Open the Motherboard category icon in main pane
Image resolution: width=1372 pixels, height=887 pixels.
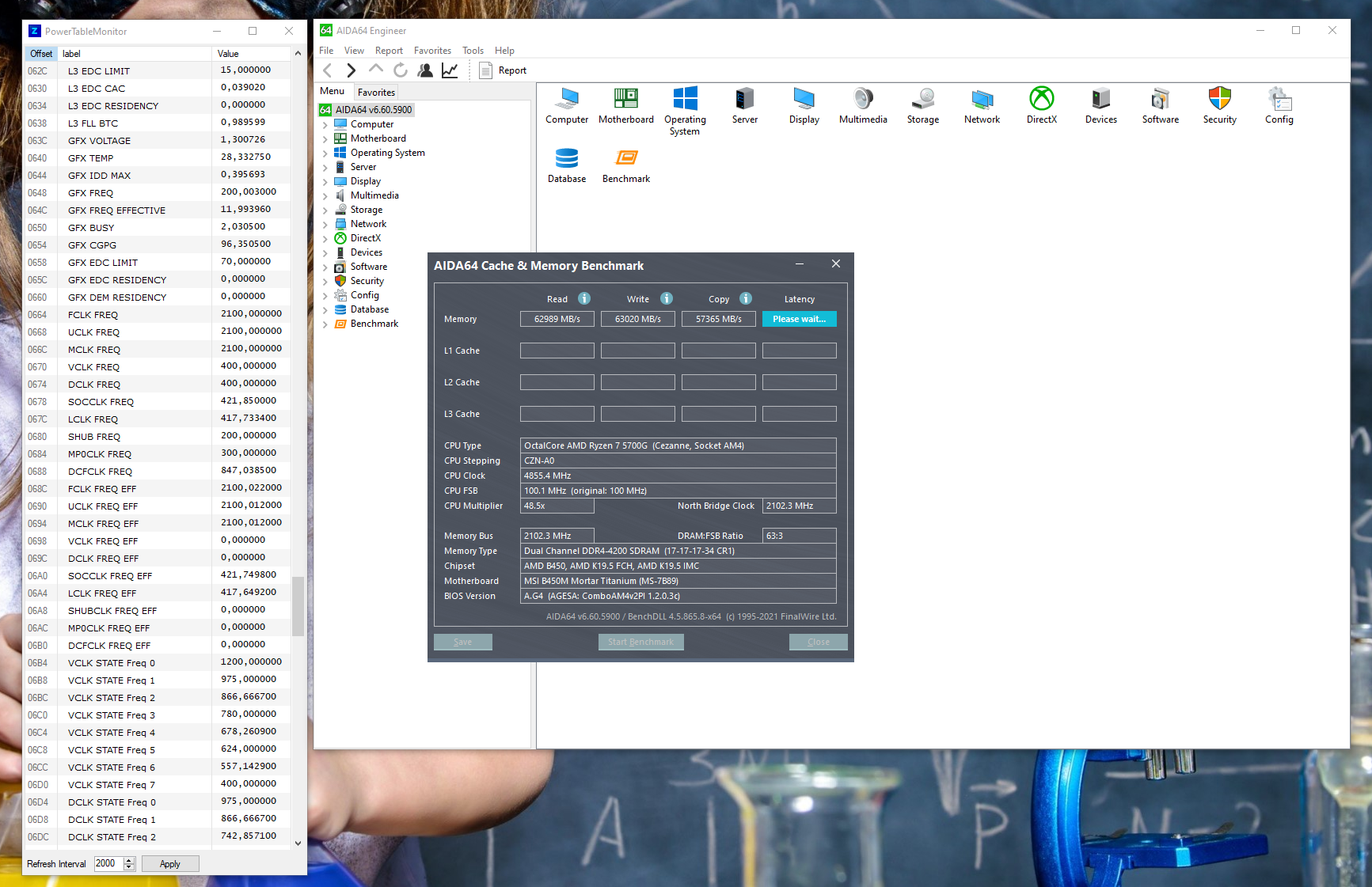[626, 105]
